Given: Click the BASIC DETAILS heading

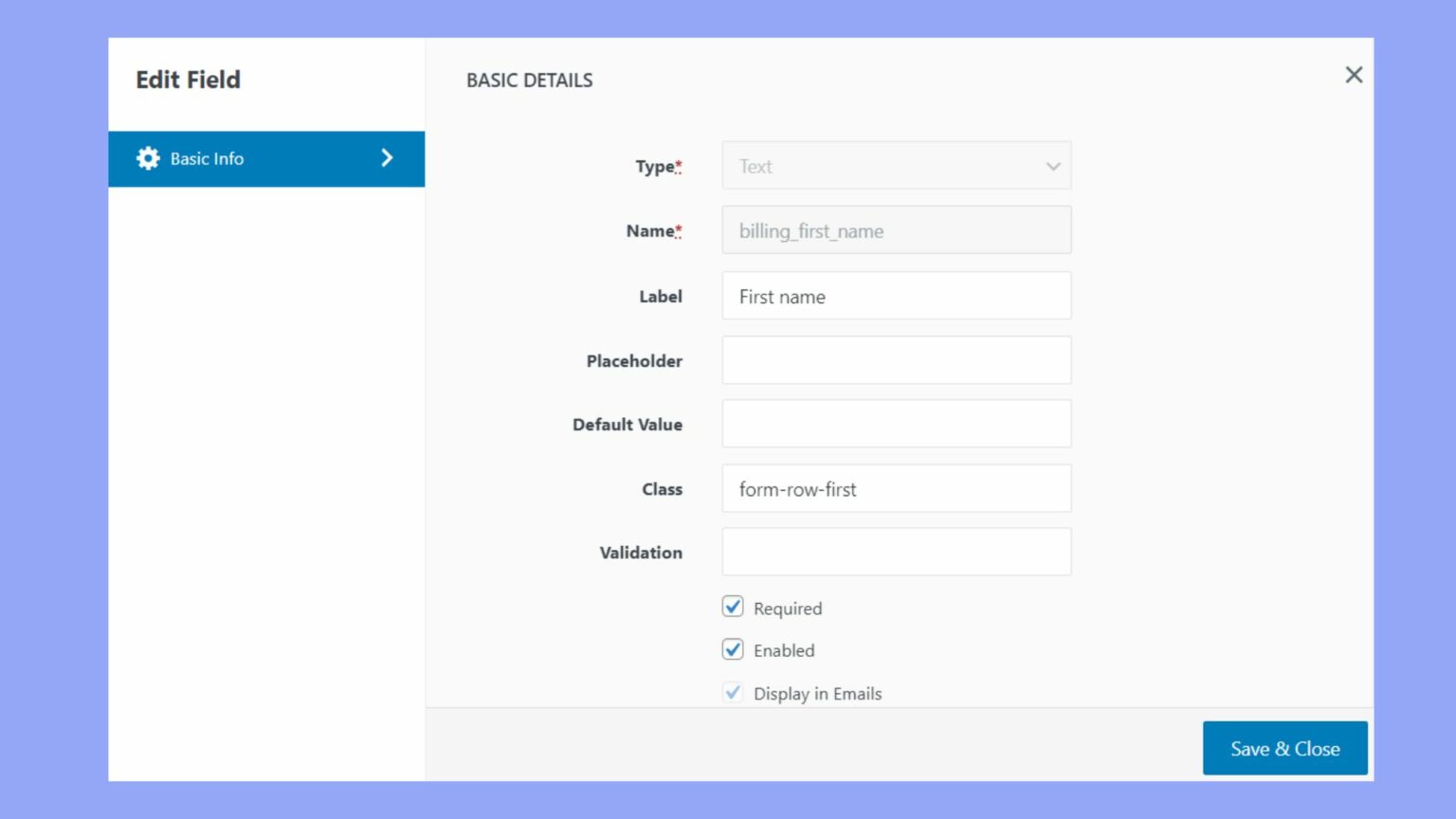Looking at the screenshot, I should point(529,80).
